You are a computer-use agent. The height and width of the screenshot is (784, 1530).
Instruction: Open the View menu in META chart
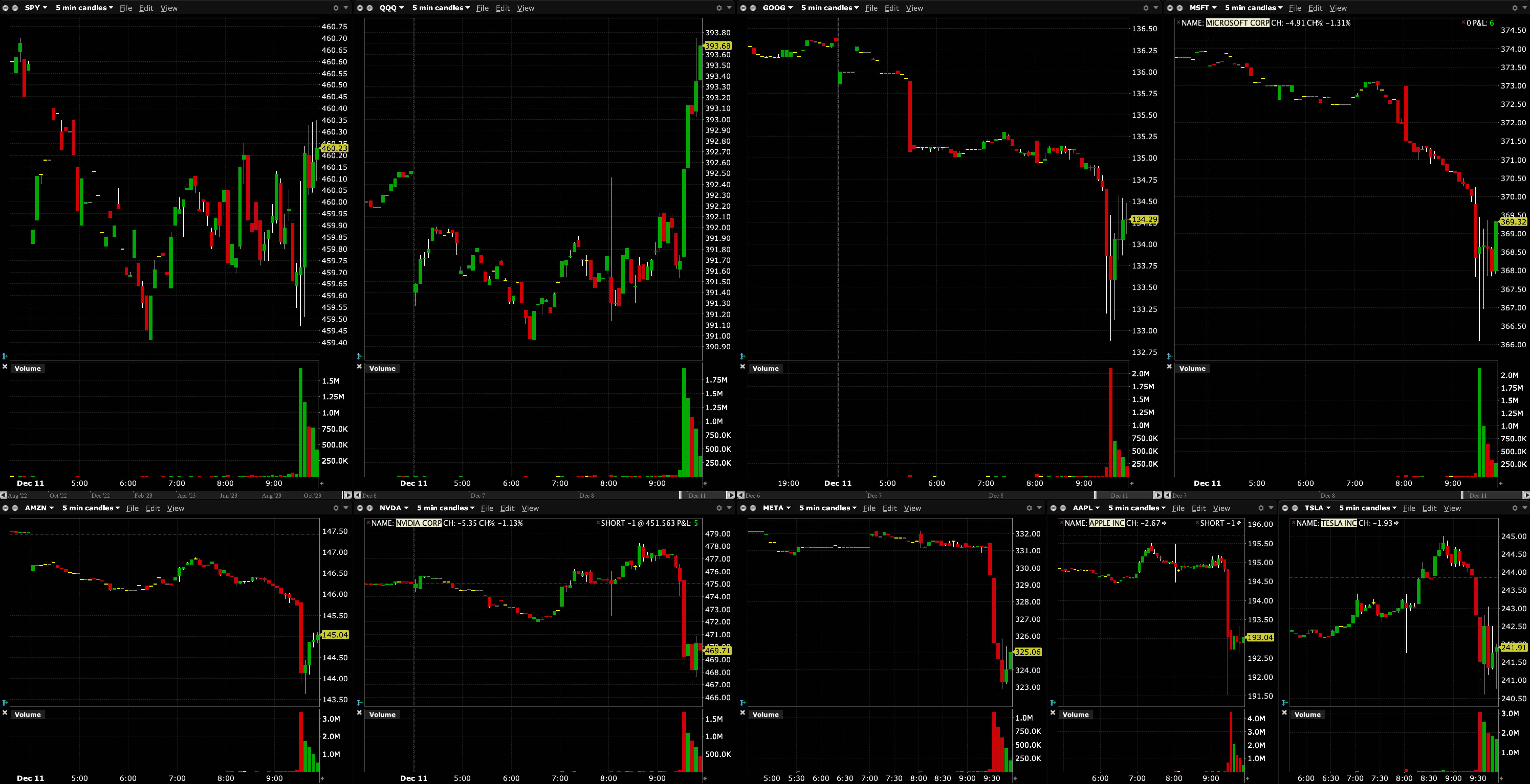912,508
